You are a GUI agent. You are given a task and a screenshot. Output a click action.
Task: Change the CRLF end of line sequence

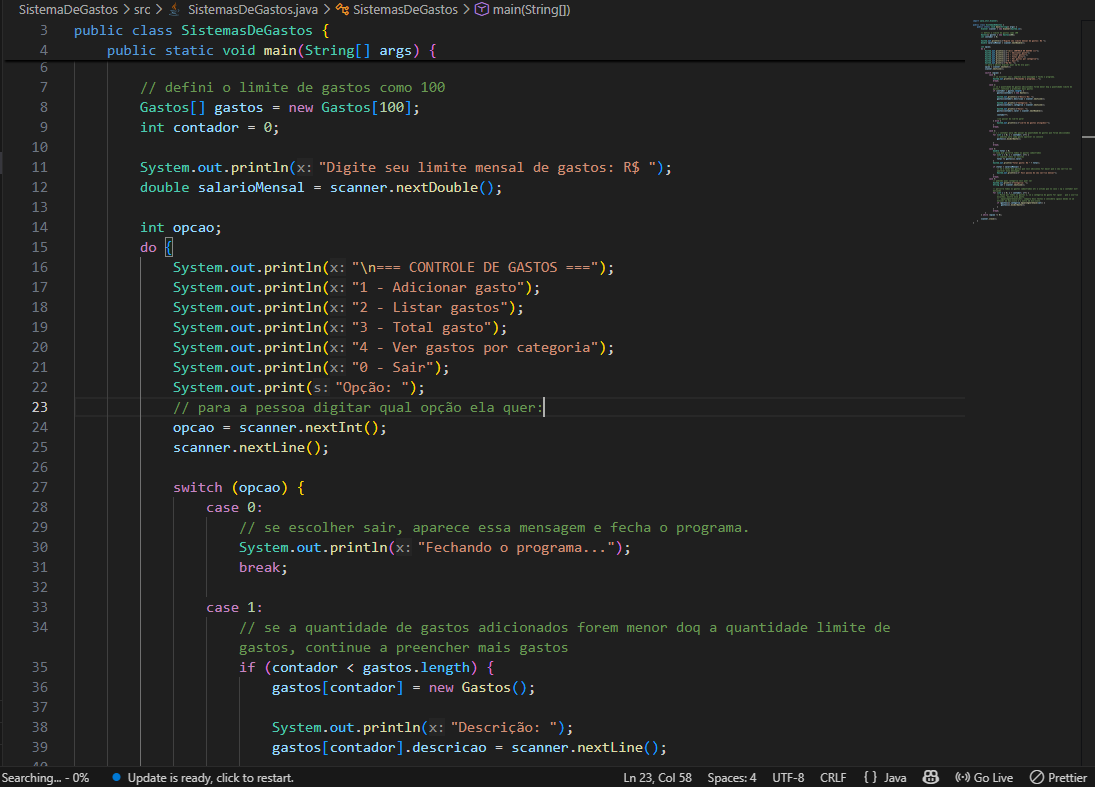833,777
